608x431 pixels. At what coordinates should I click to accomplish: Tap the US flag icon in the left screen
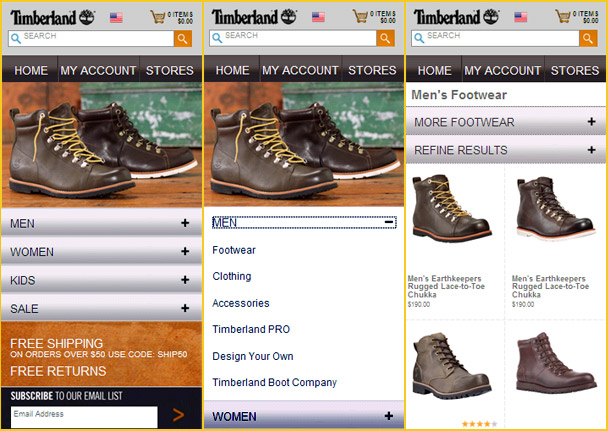click(116, 17)
